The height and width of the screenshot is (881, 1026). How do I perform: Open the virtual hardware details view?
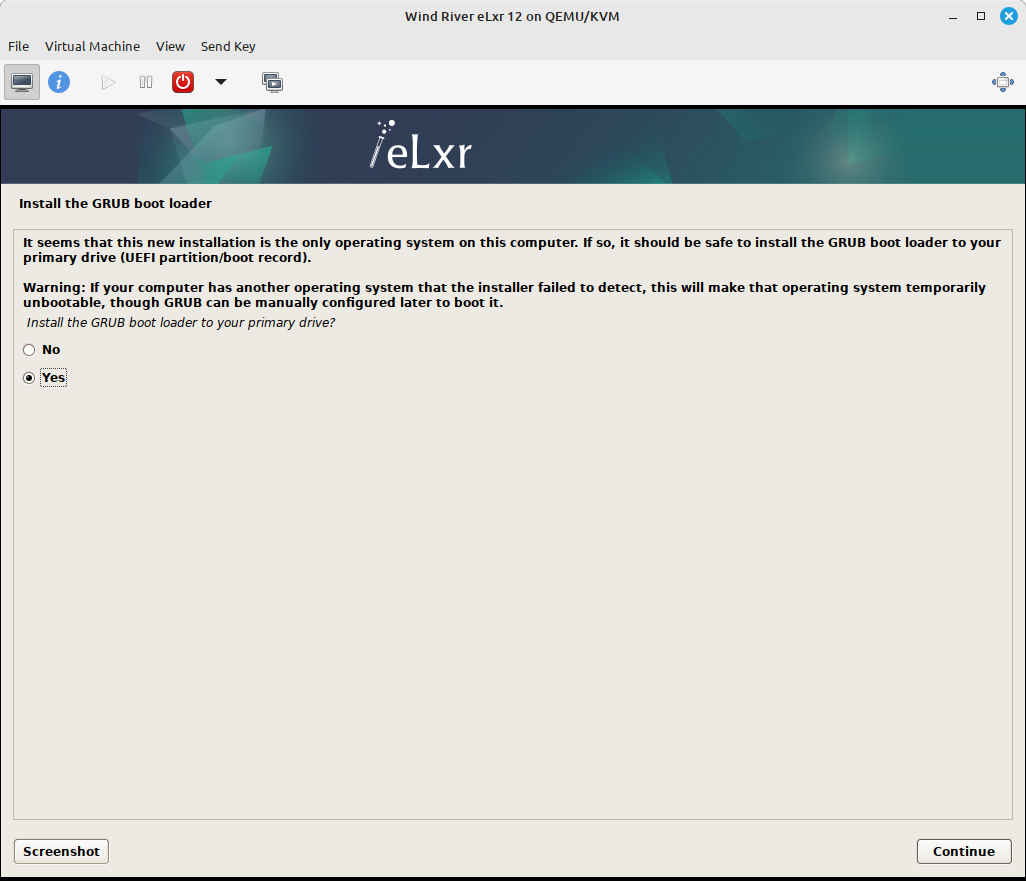59,81
